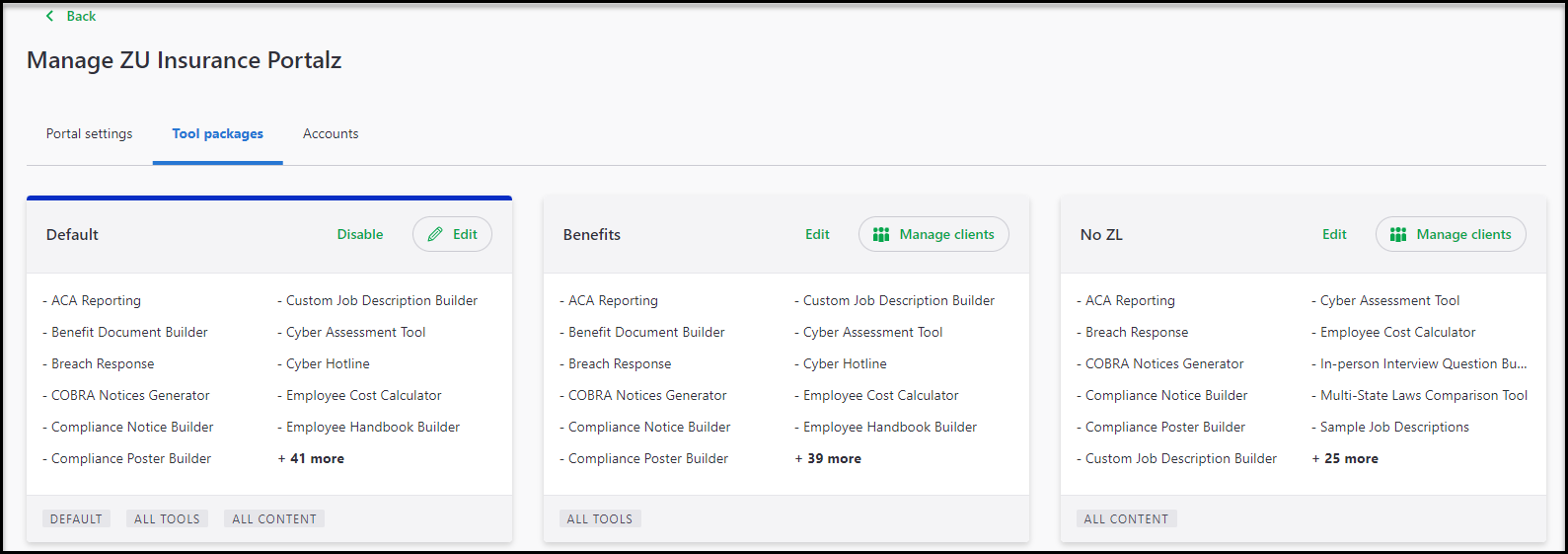The height and width of the screenshot is (554, 1568).
Task: Click 'ACA Reporting' in Default card
Action: 96,300
